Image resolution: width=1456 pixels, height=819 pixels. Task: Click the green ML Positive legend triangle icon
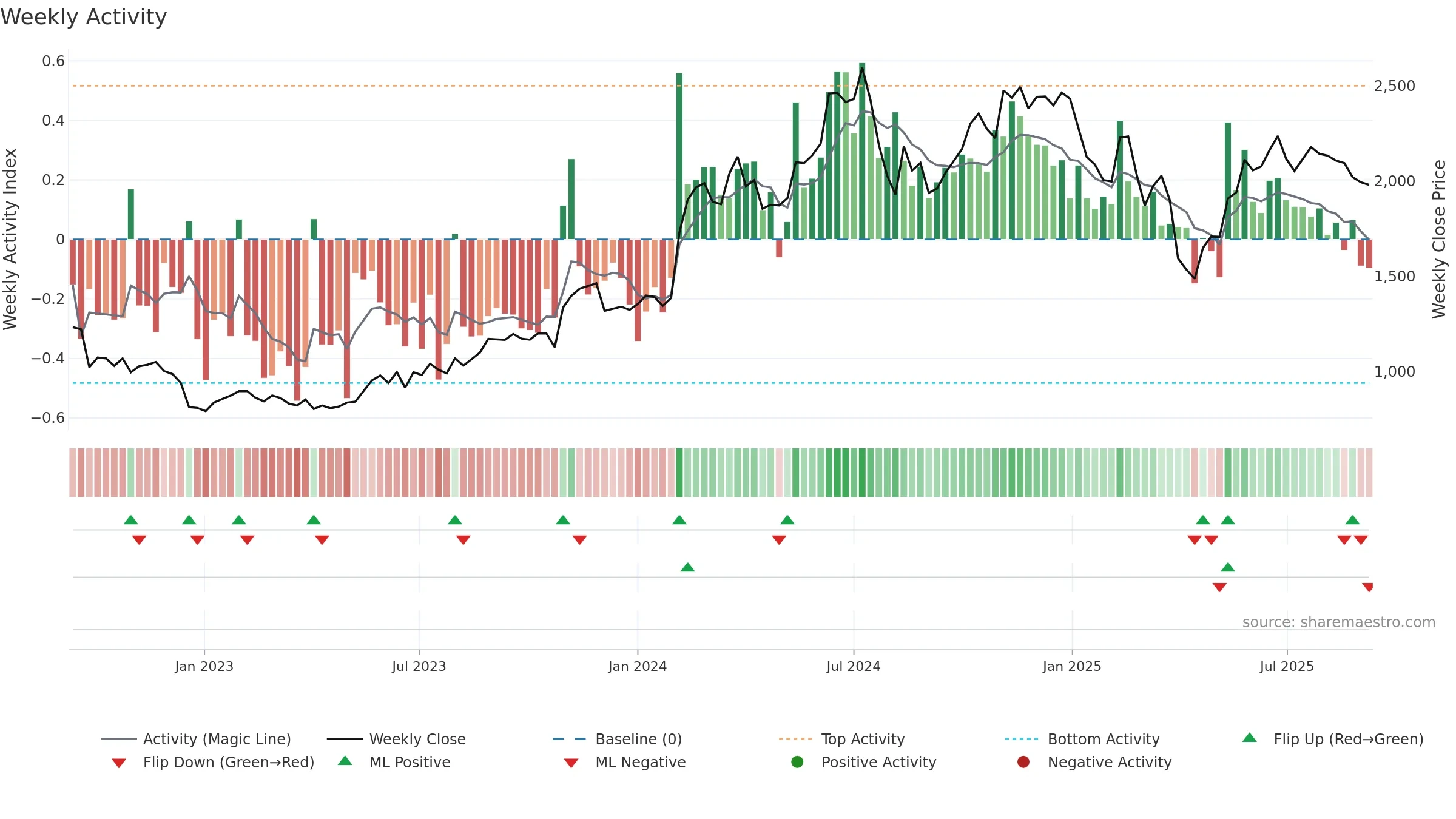tap(345, 761)
